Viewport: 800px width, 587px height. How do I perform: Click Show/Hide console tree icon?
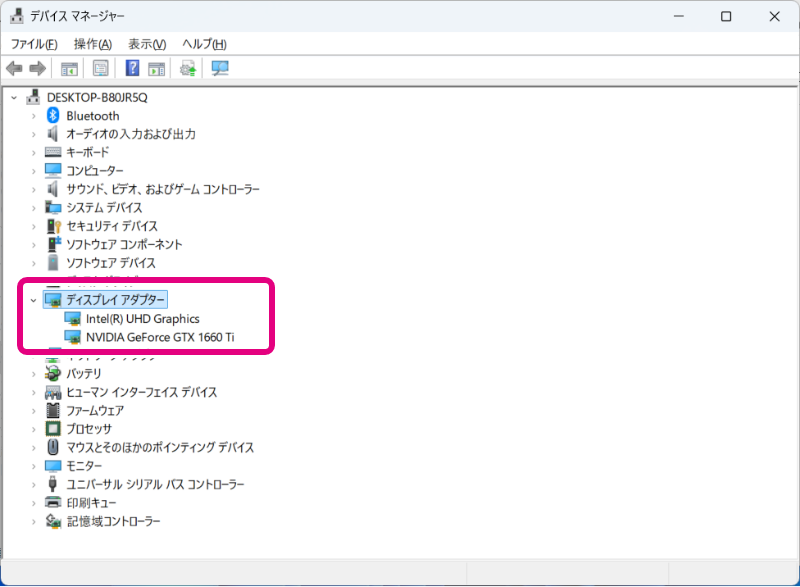tap(69, 68)
